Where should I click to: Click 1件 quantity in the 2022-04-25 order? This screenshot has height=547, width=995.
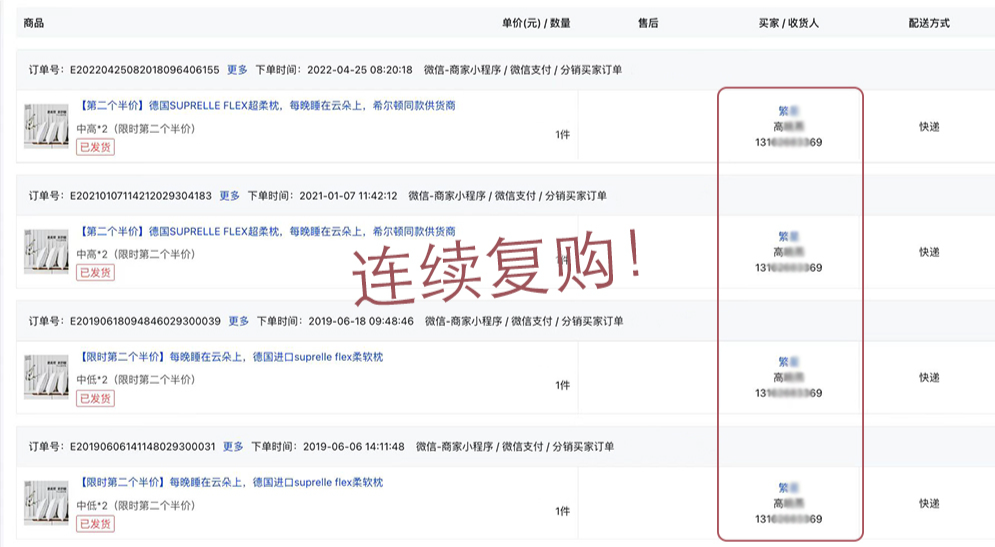[562, 135]
